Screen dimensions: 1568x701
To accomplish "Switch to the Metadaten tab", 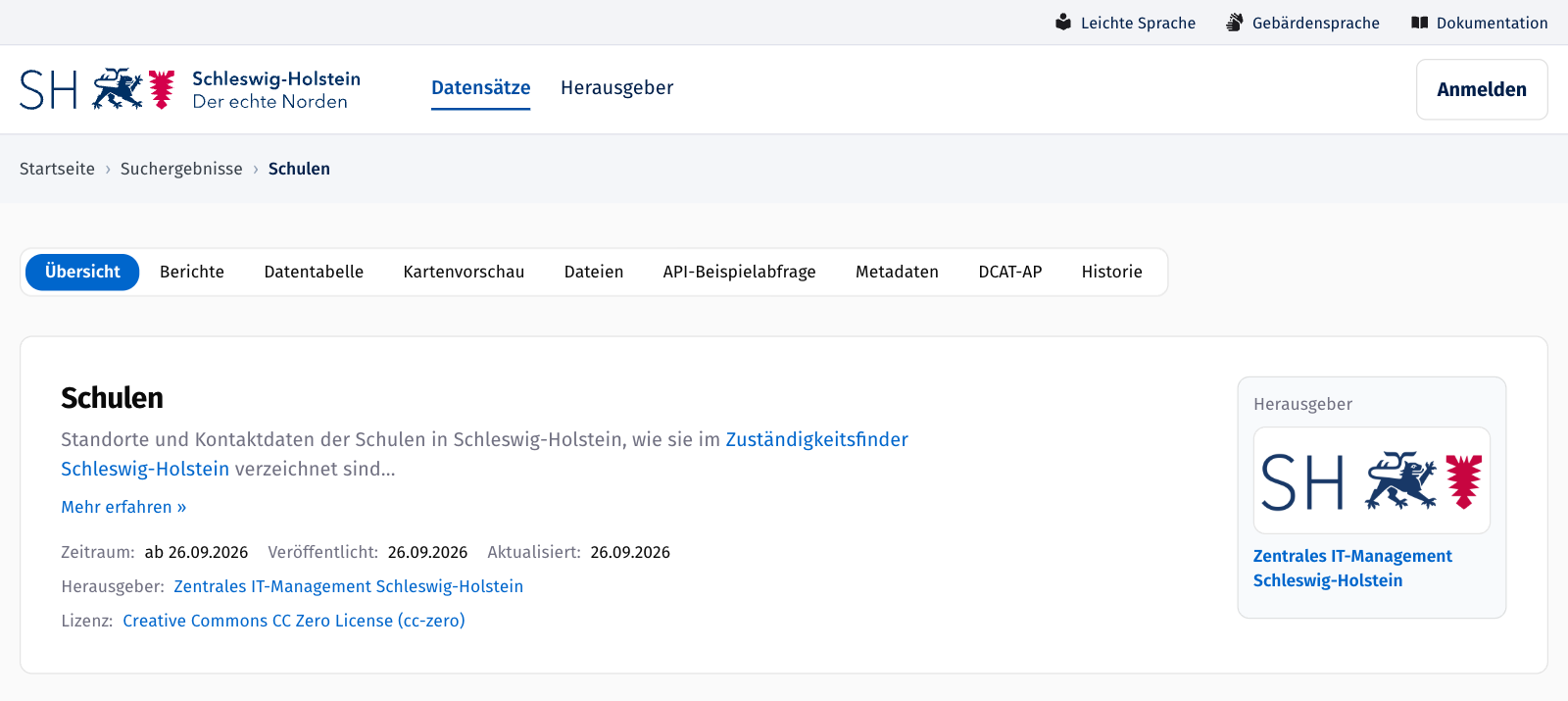I will [x=897, y=272].
